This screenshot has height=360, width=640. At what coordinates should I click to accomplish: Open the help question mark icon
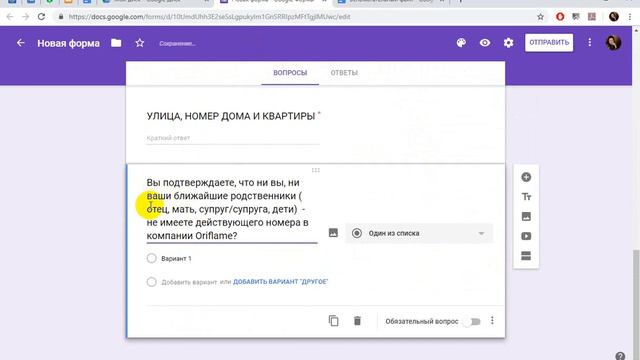[x=620, y=356]
